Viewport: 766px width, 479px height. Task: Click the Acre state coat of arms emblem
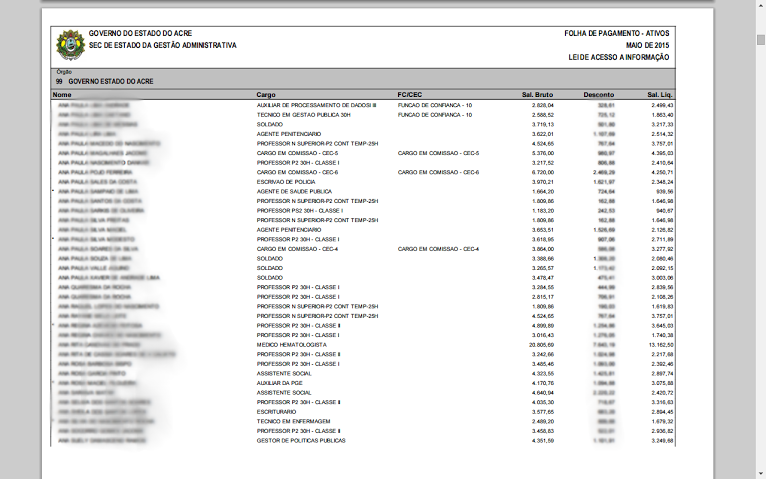click(x=69, y=45)
